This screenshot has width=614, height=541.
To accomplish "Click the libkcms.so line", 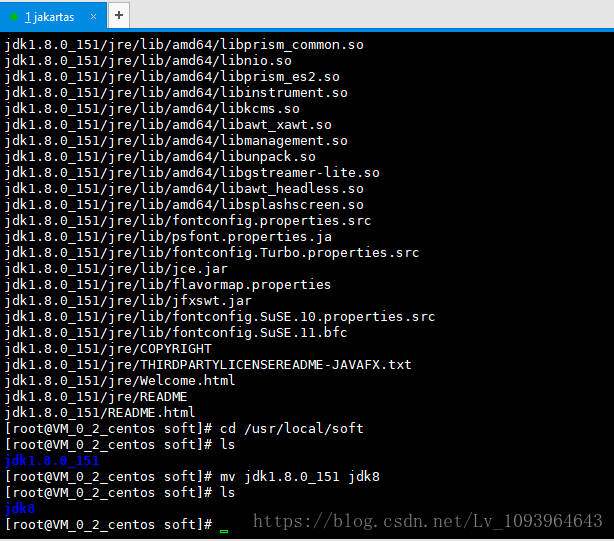I will click(x=152, y=109).
